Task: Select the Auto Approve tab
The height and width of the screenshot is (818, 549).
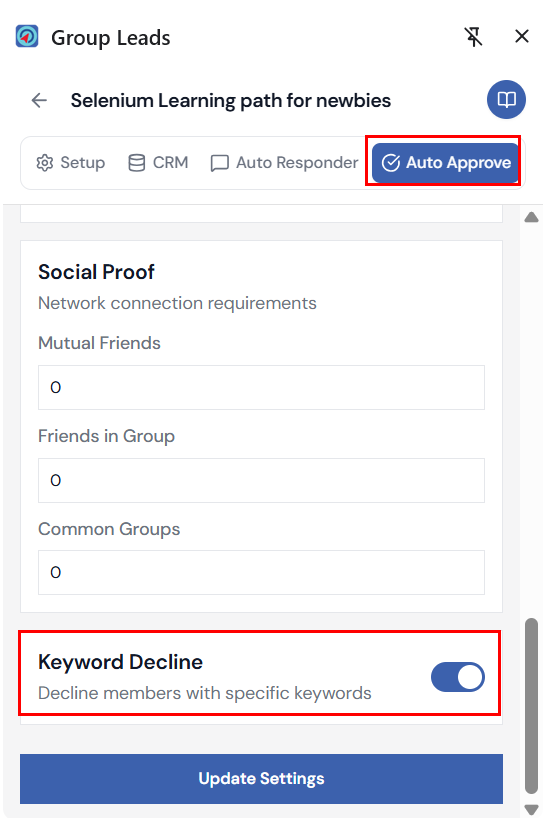Action: [x=446, y=163]
